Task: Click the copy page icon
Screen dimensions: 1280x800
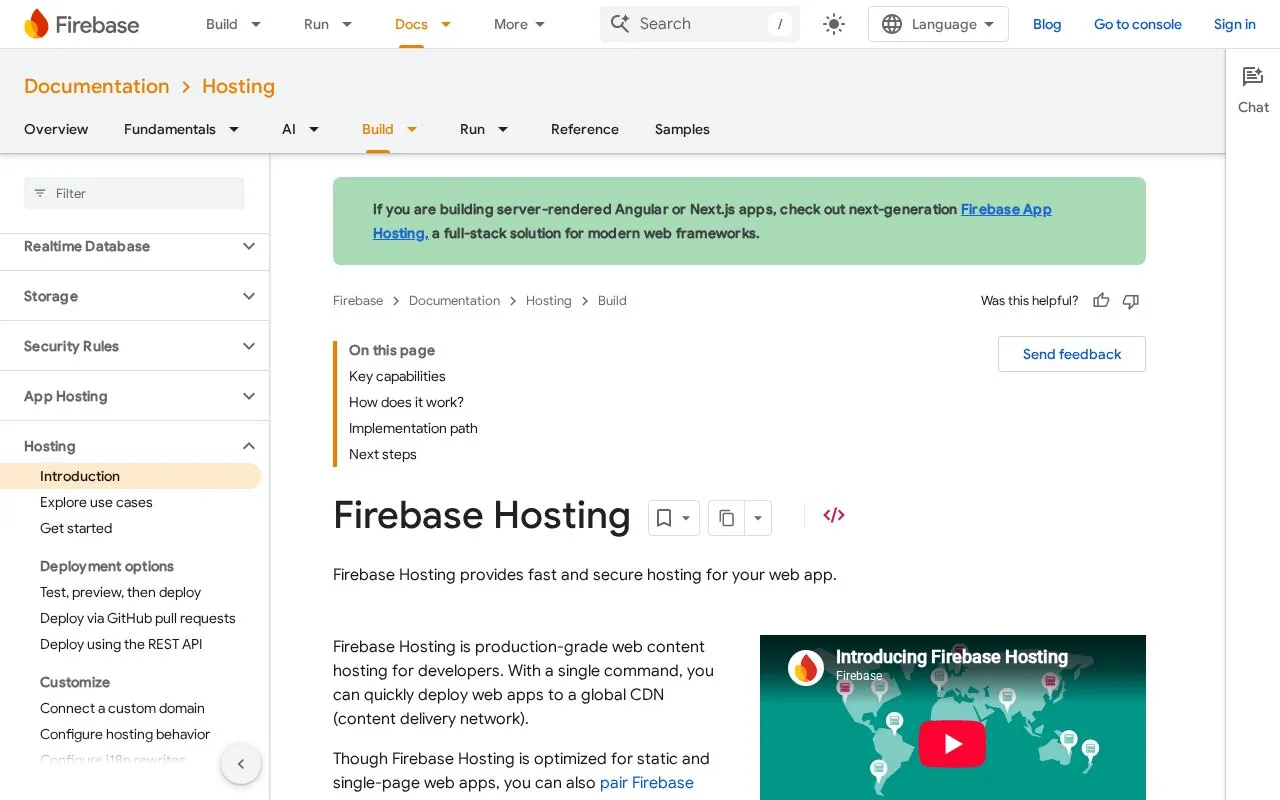Action: point(727,518)
